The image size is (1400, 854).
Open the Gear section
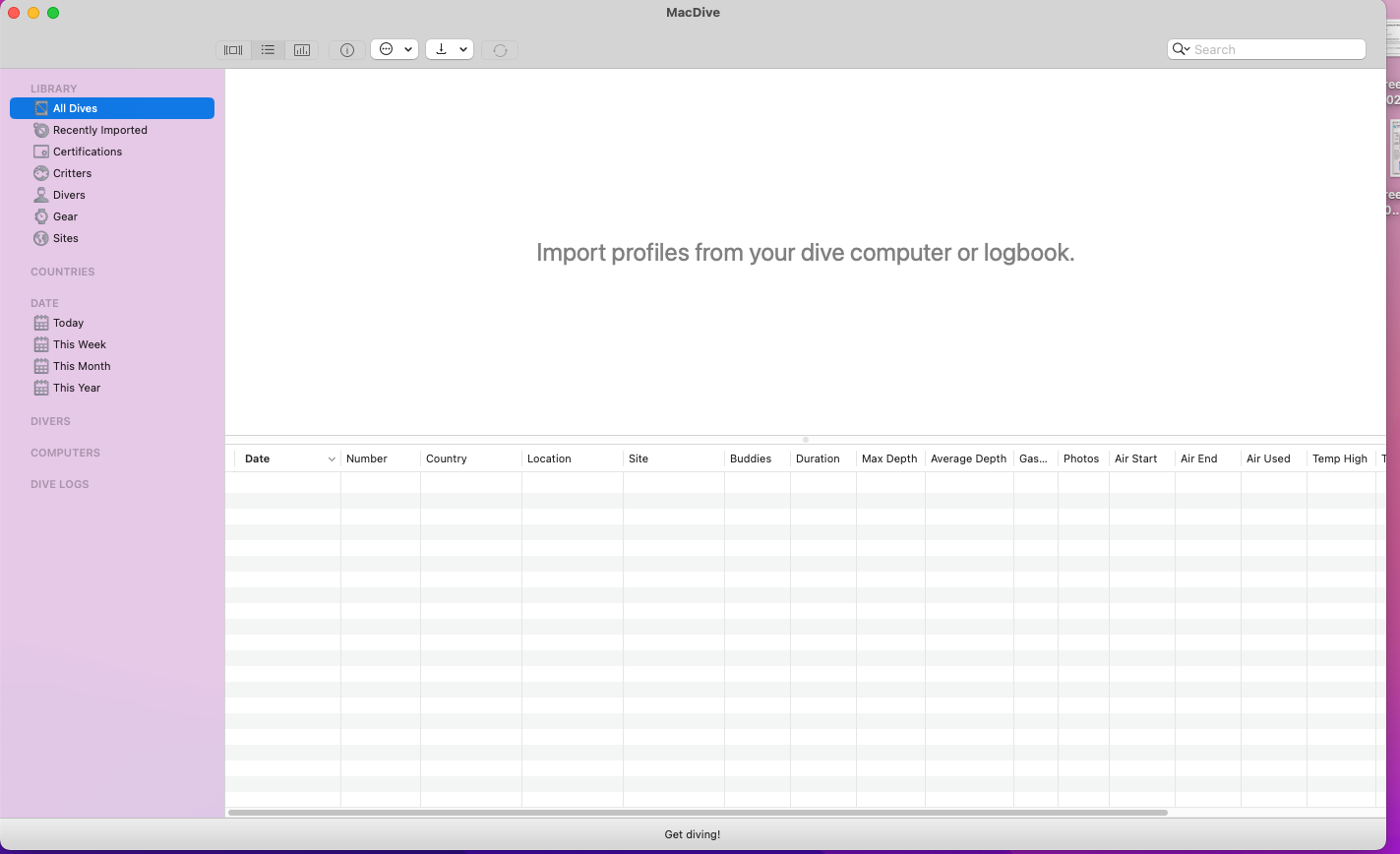coord(65,216)
